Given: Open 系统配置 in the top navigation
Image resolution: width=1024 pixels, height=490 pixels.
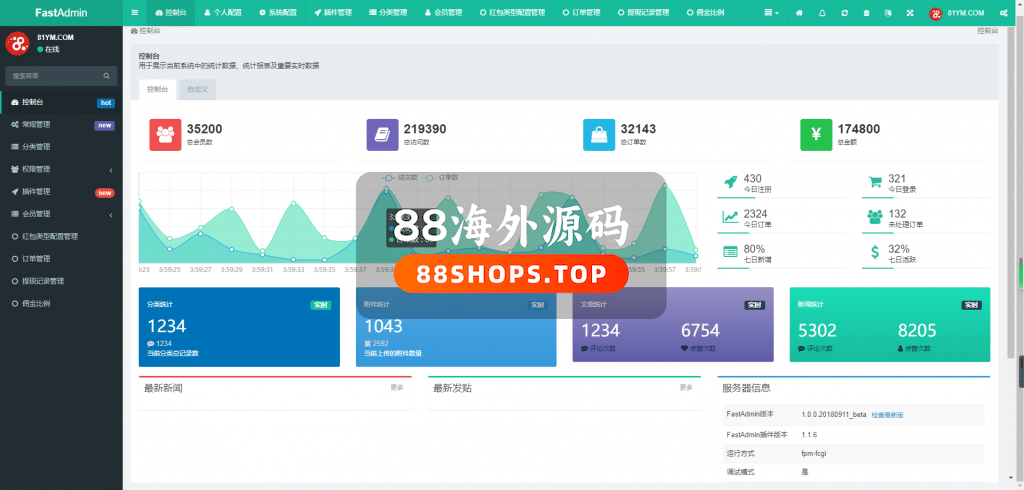Looking at the screenshot, I should click(x=277, y=13).
